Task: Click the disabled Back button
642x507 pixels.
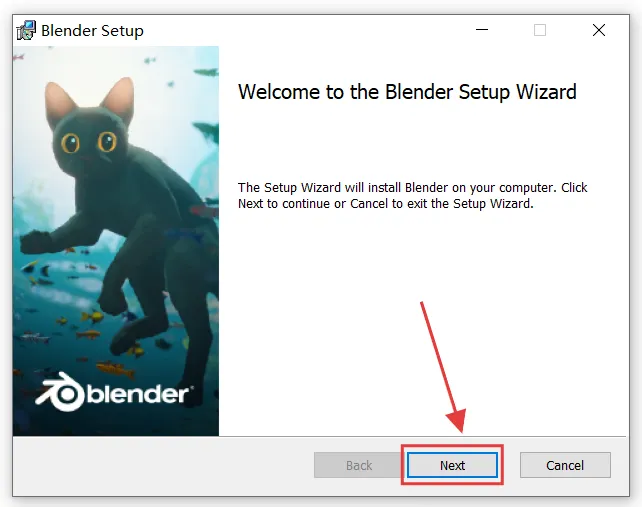Action: (359, 465)
